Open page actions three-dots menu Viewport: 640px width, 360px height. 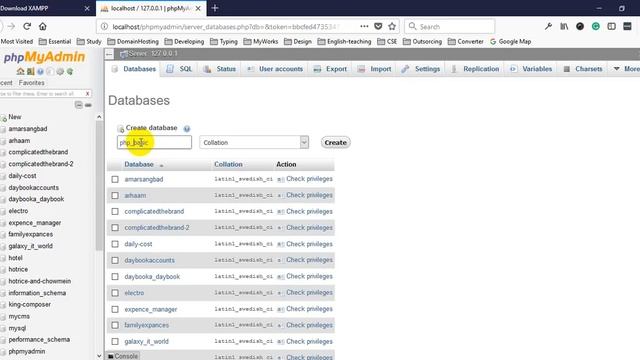(x=364, y=27)
